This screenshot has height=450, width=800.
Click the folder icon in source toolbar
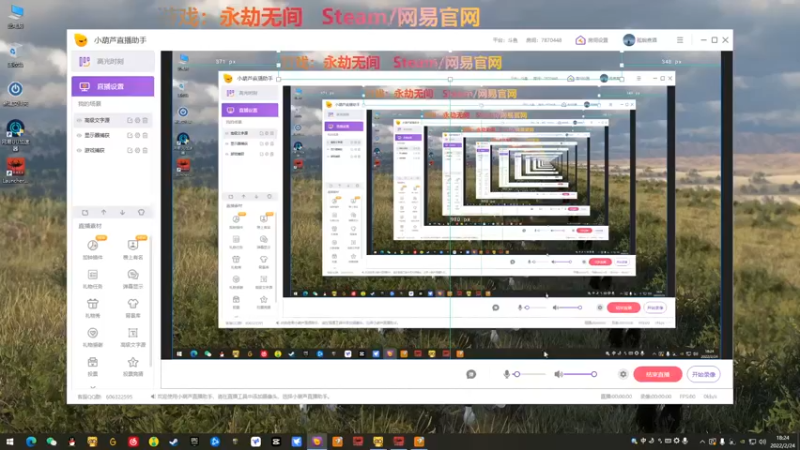pyautogui.click(x=85, y=212)
